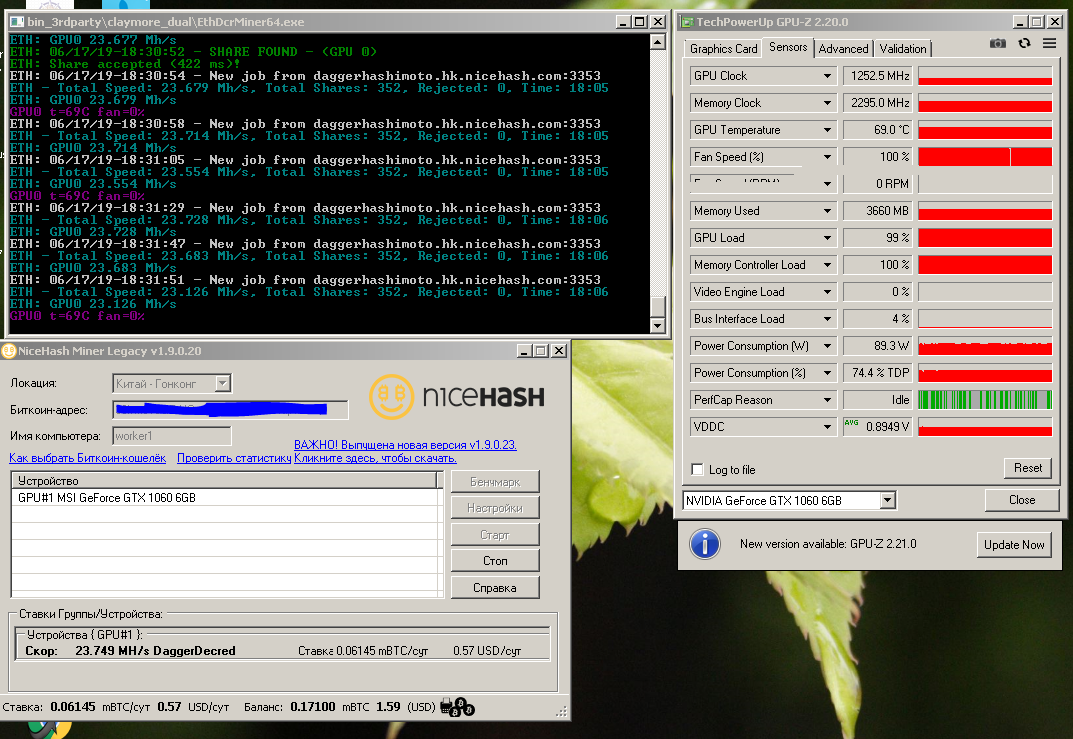Open the Fan Speed (%) sensor dropdown

pyautogui.click(x=827, y=157)
